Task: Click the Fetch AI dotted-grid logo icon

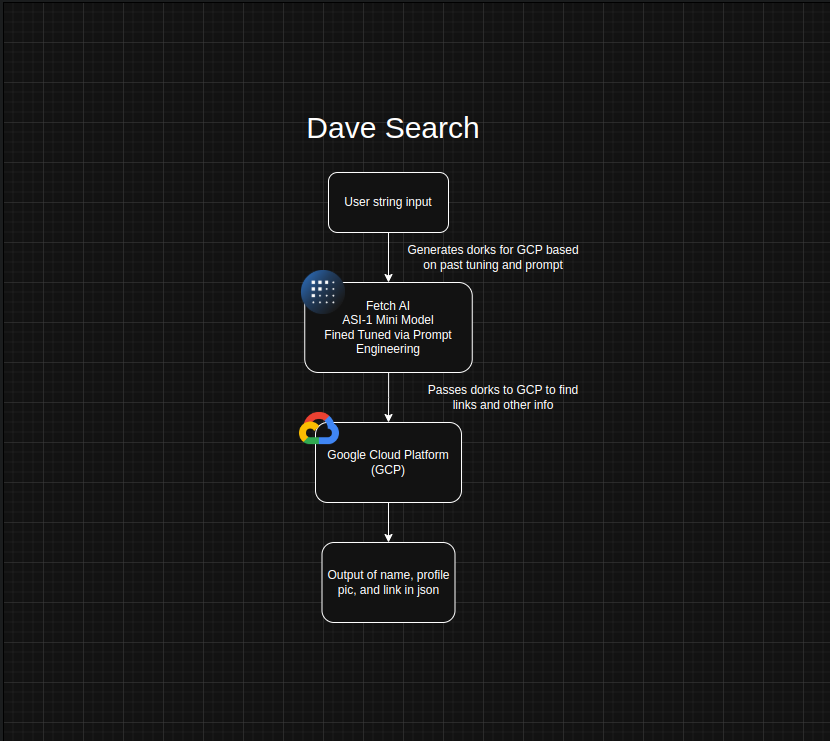Action: point(323,292)
